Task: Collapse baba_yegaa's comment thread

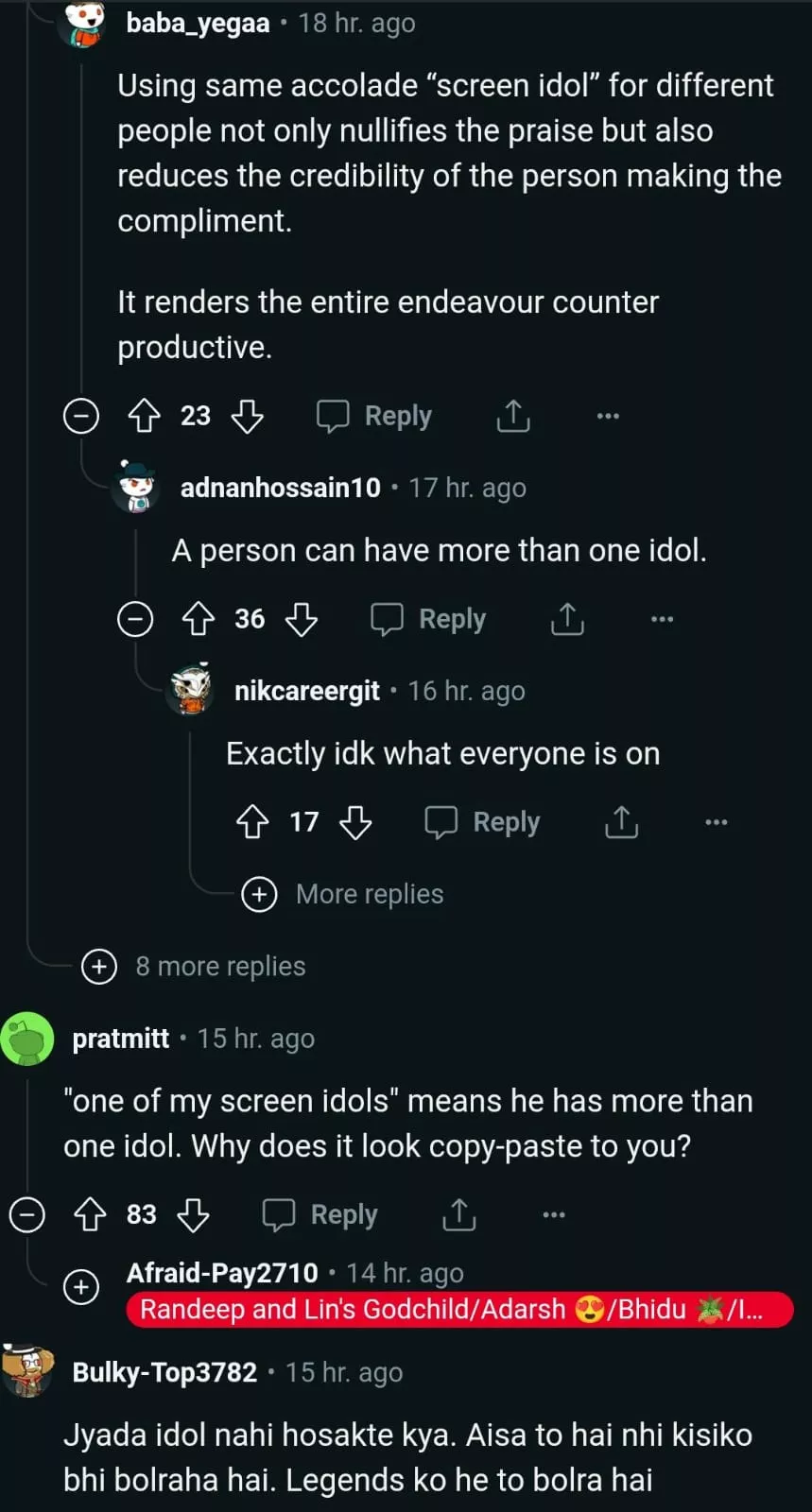Action: coord(81,416)
